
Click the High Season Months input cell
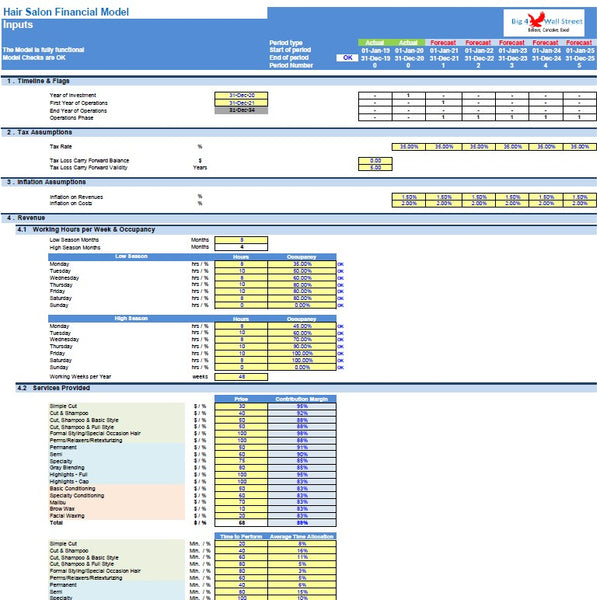pos(241,247)
